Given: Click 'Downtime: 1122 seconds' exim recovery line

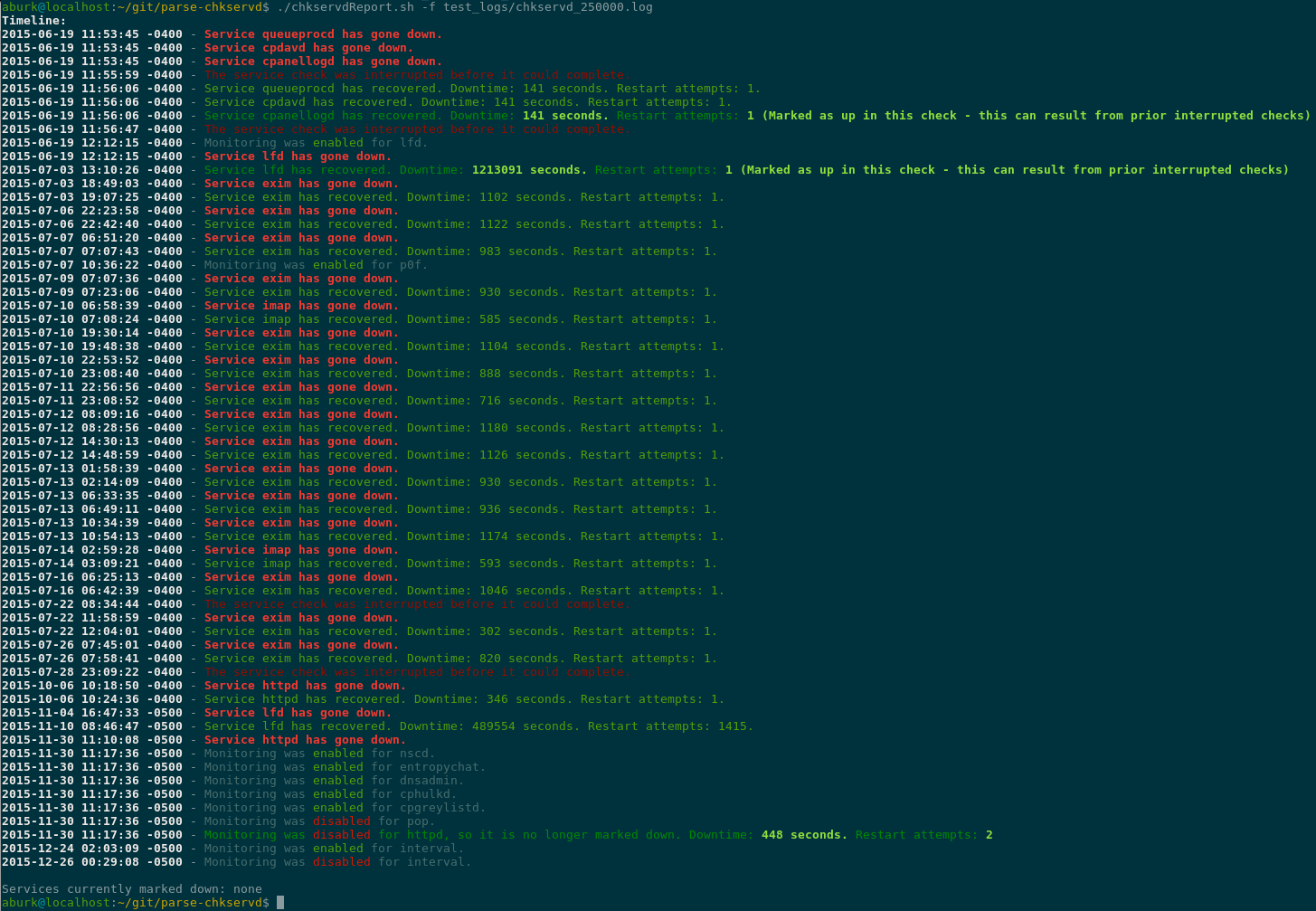Looking at the screenshot, I should 465,224.
